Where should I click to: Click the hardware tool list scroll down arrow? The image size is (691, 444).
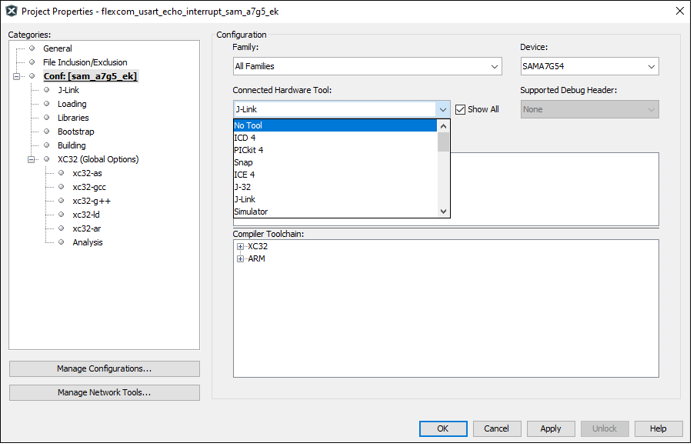pos(444,212)
